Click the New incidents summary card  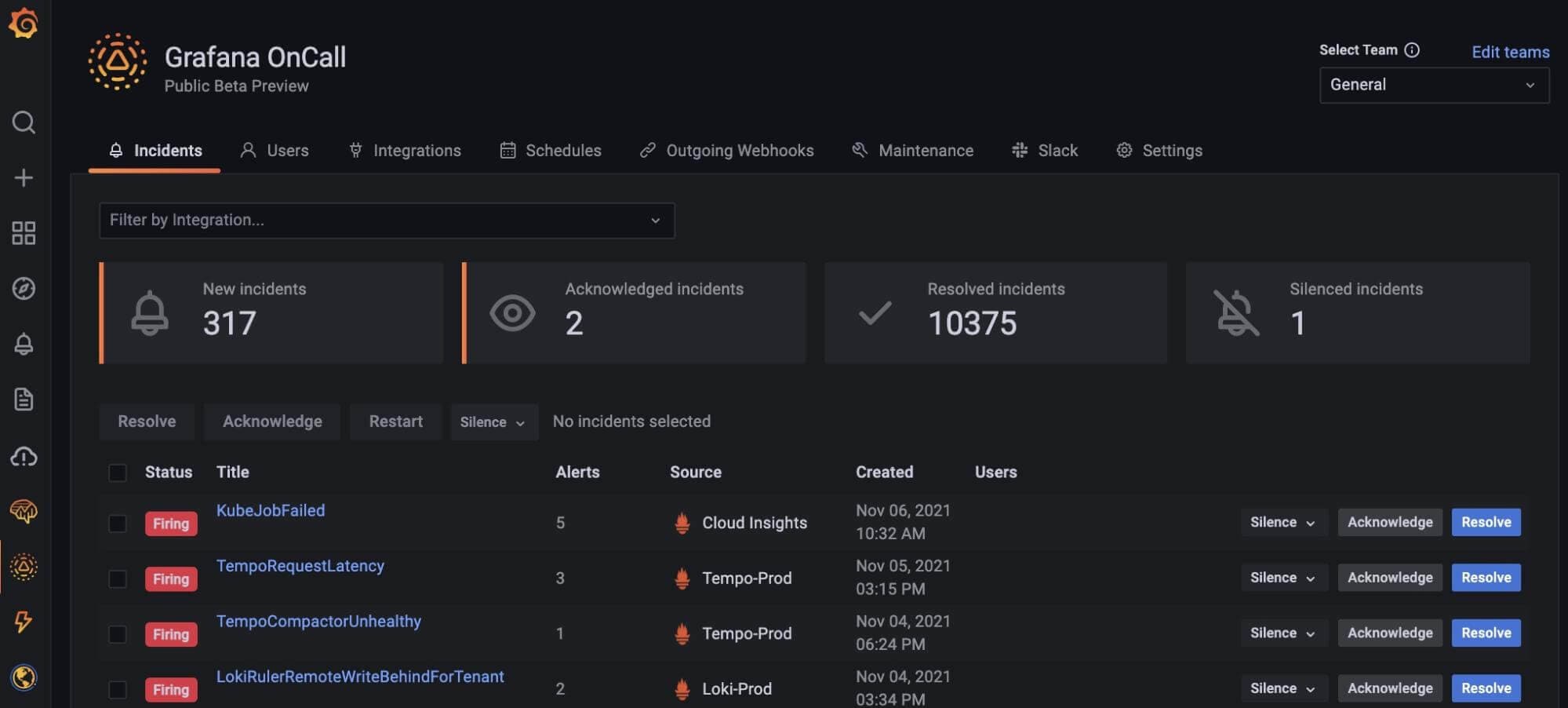click(x=271, y=313)
